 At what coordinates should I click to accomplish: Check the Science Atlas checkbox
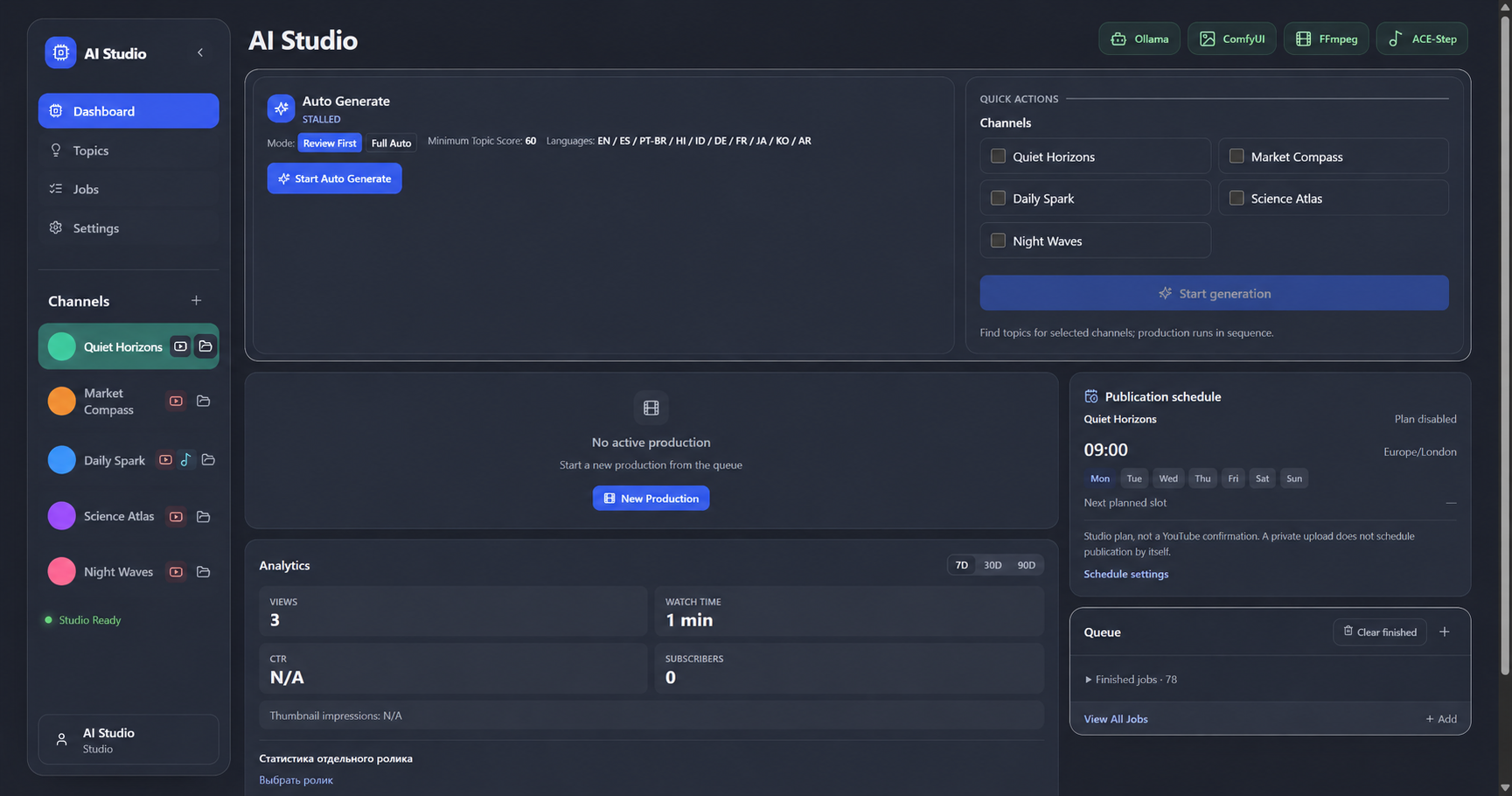click(x=1237, y=198)
